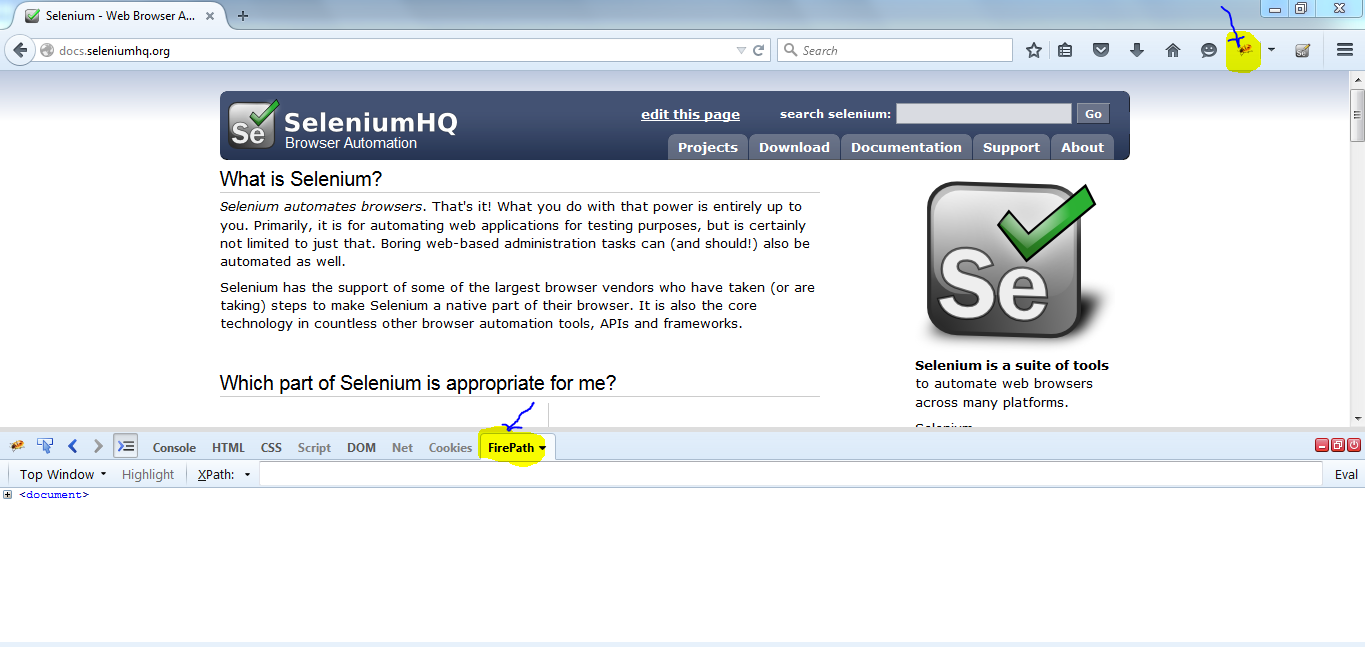Open the Documentation site tab
This screenshot has width=1365, height=661.
coord(906,147)
